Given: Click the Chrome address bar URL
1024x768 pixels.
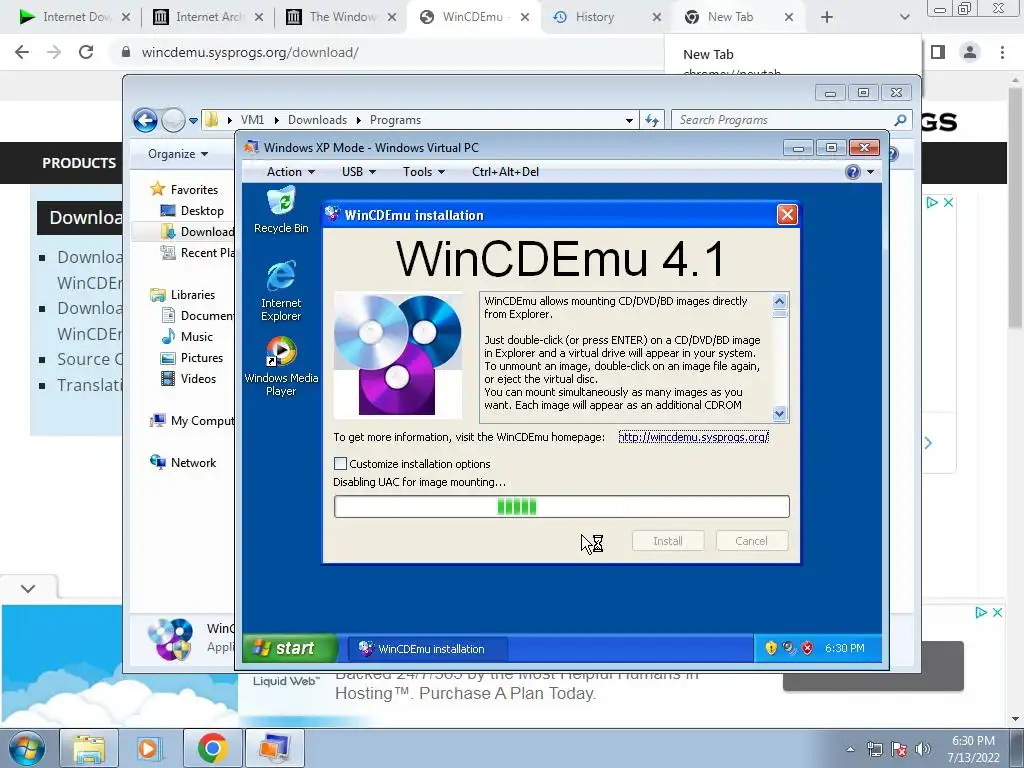Looking at the screenshot, I should click(x=249, y=52).
